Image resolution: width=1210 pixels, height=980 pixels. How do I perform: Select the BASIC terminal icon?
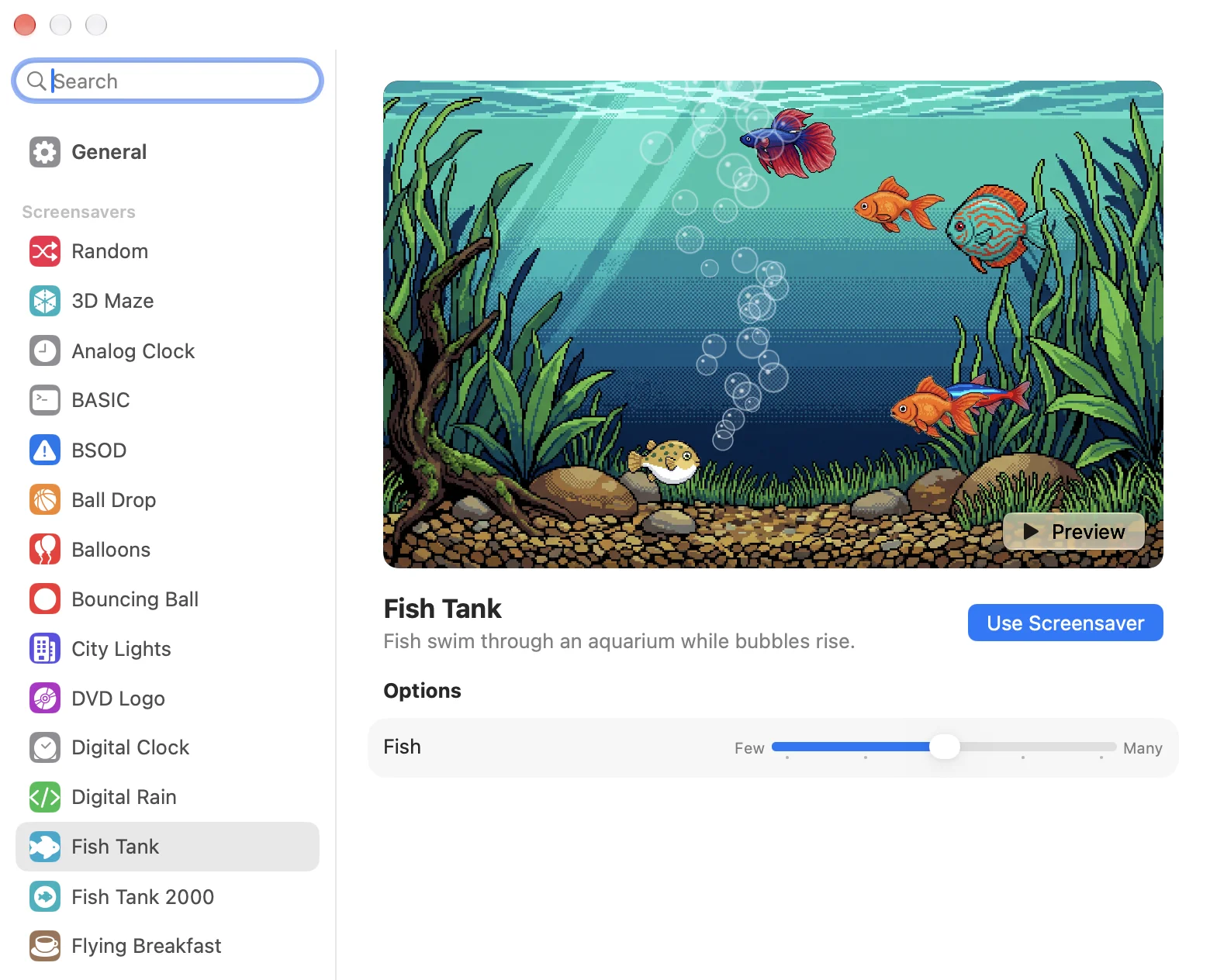[x=45, y=400]
